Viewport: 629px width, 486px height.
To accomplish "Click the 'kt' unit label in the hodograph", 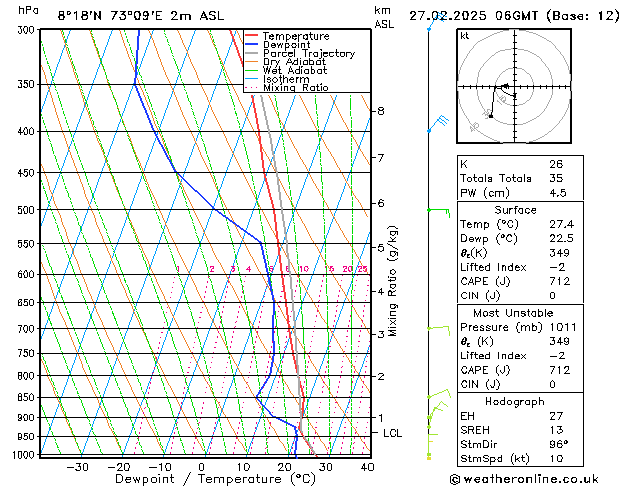I will click(465, 35).
